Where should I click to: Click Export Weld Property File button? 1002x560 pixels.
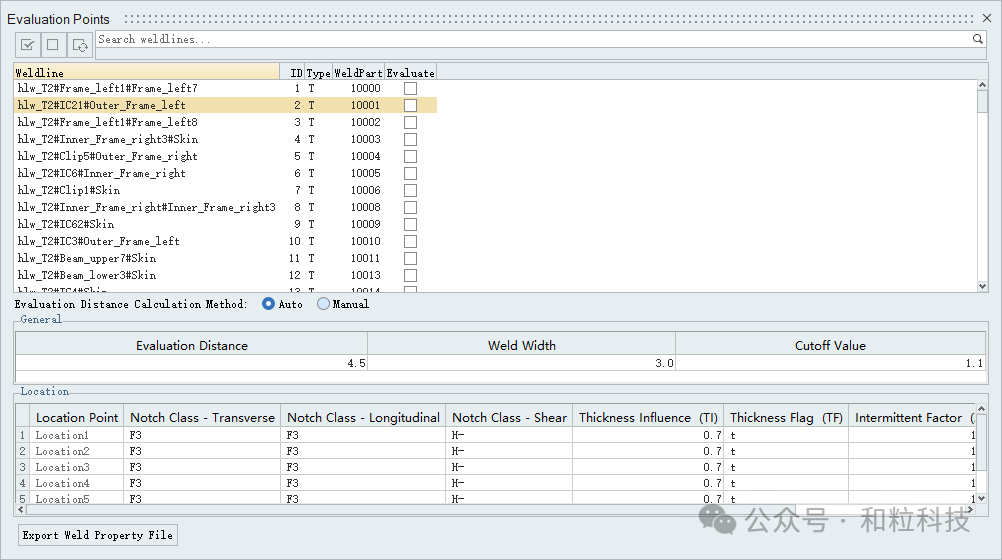tap(98, 535)
